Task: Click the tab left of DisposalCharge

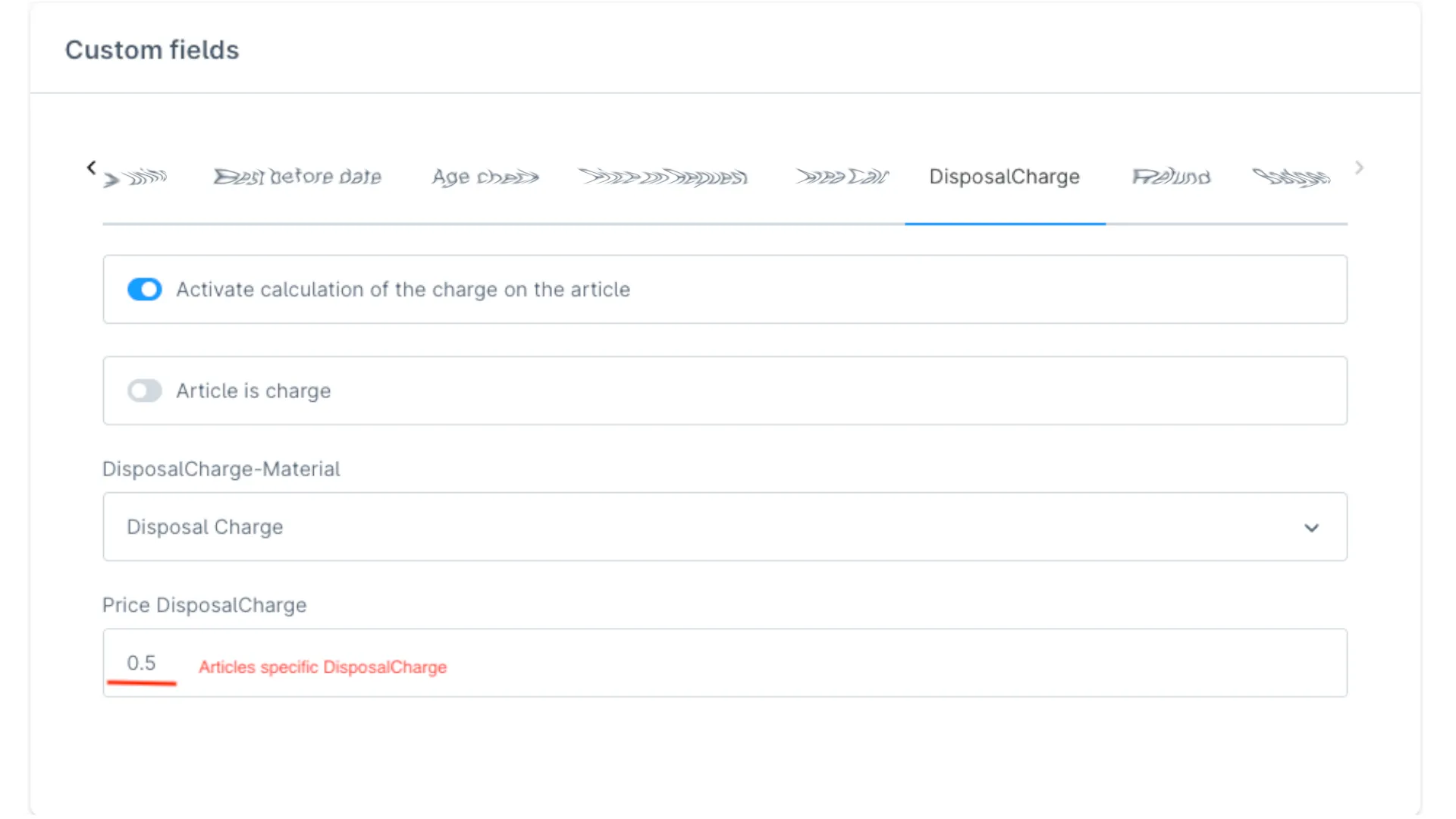Action: pyautogui.click(x=841, y=177)
